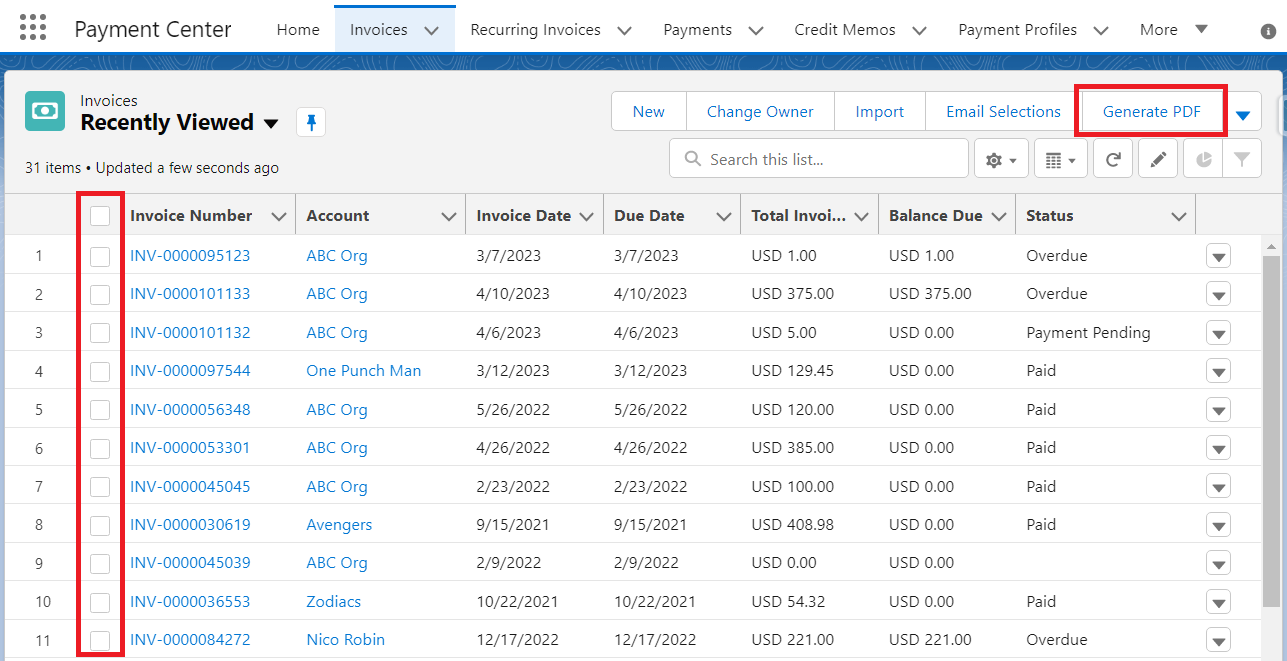Open row actions for INV-0000101132
Viewport: 1287px width, 661px height.
[x=1217, y=333]
